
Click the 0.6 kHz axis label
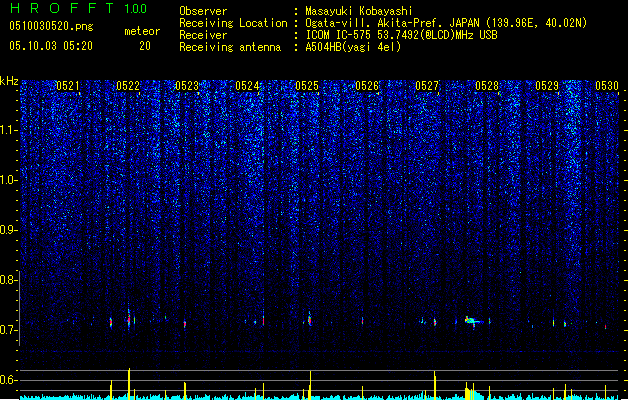click(7, 380)
